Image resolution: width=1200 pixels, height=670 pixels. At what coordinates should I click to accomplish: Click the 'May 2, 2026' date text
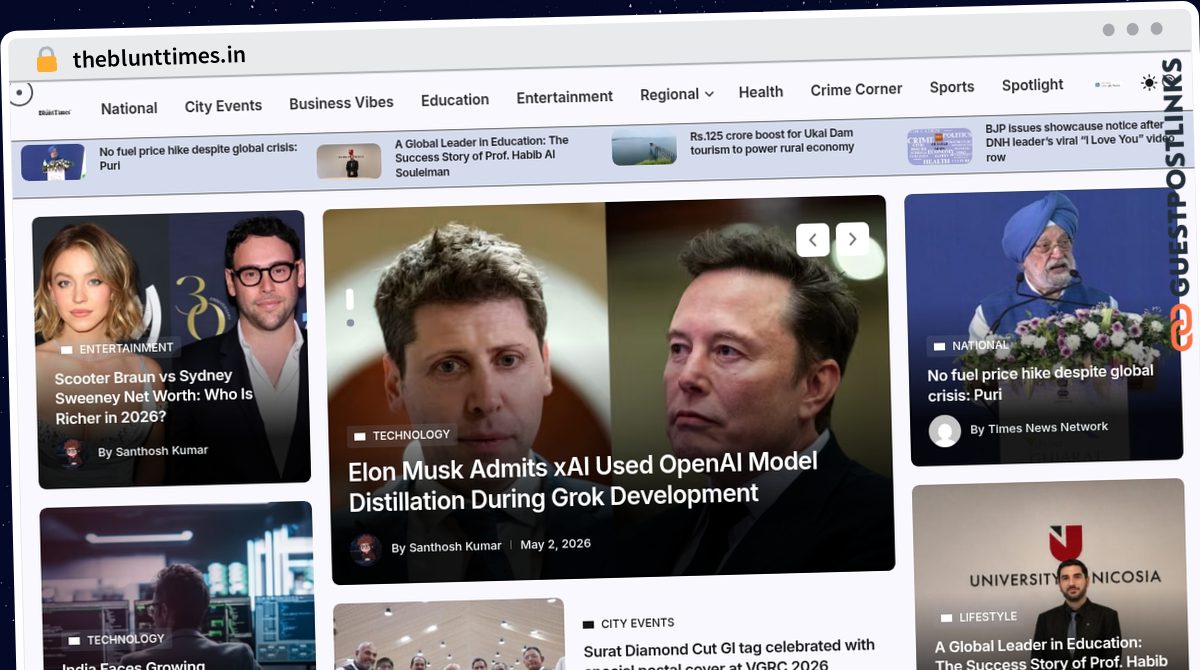tap(556, 545)
